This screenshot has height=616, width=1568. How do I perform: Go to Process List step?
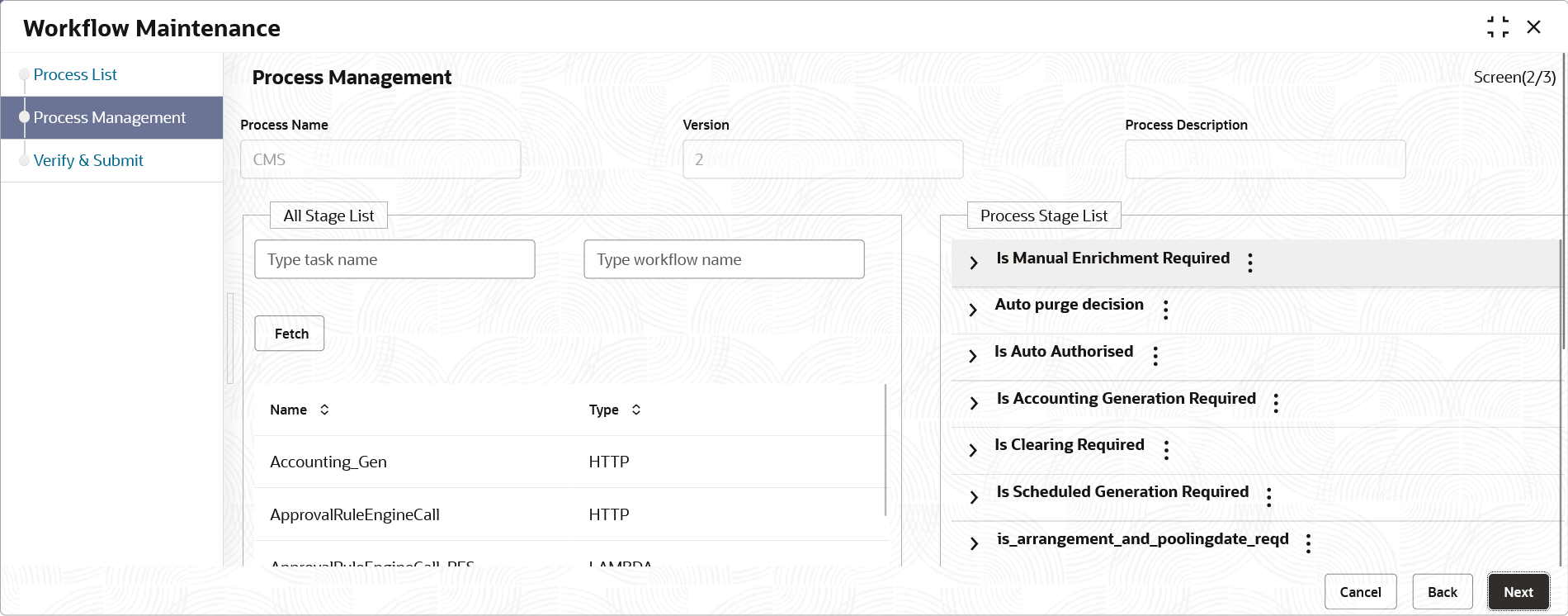tap(75, 74)
